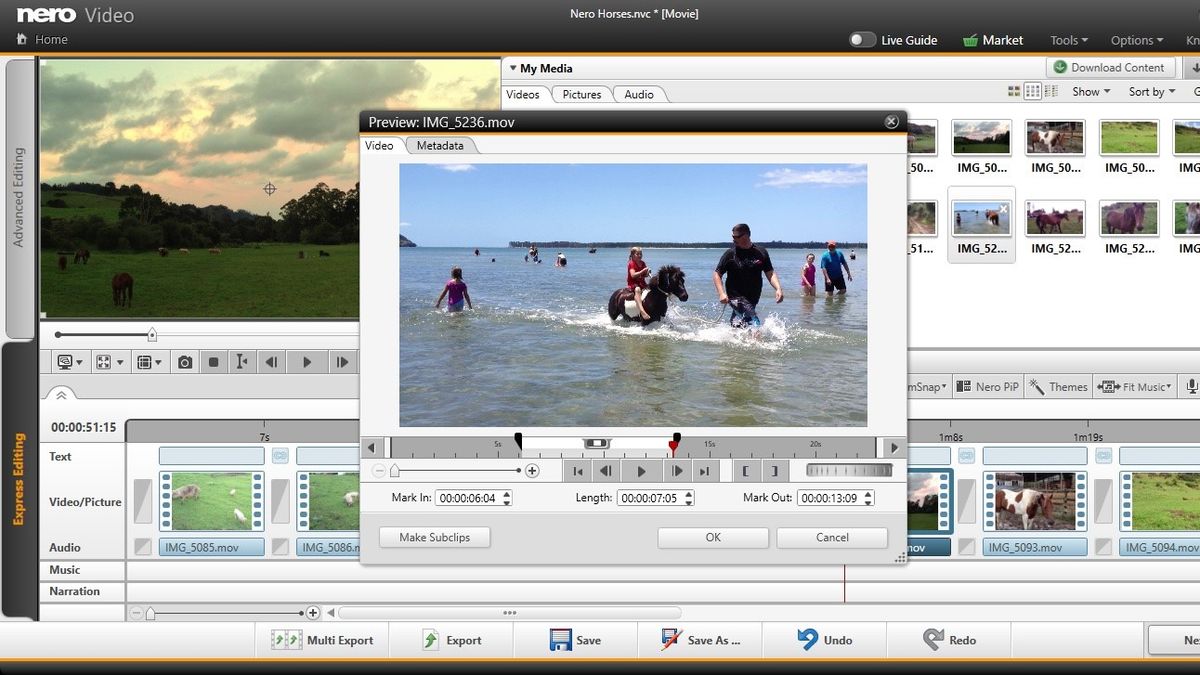Viewport: 1200px width, 675px height.
Task: Toggle the link icon between text clips
Action: pyautogui.click(x=280, y=456)
